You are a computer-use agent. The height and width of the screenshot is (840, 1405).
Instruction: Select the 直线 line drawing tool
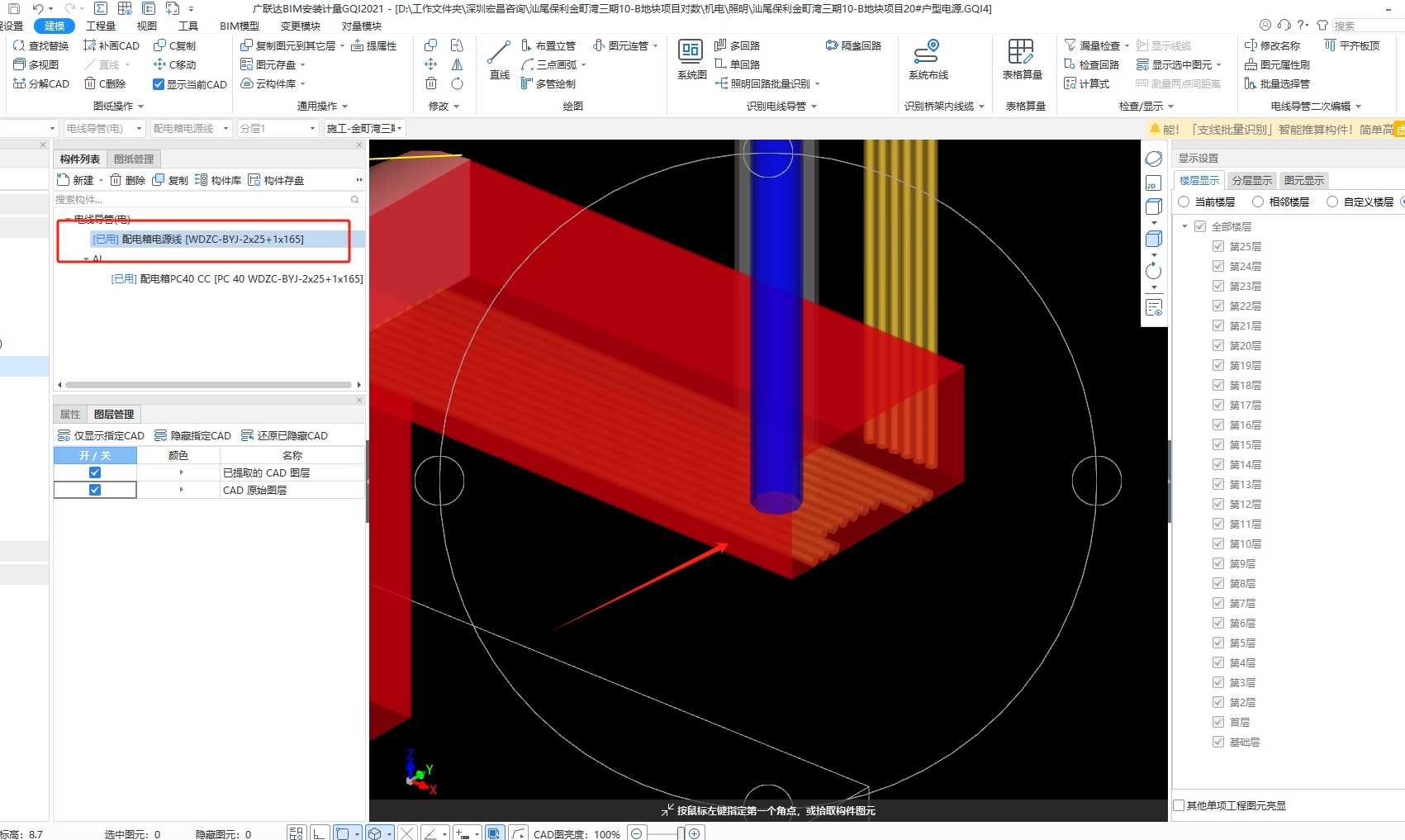coord(499,59)
